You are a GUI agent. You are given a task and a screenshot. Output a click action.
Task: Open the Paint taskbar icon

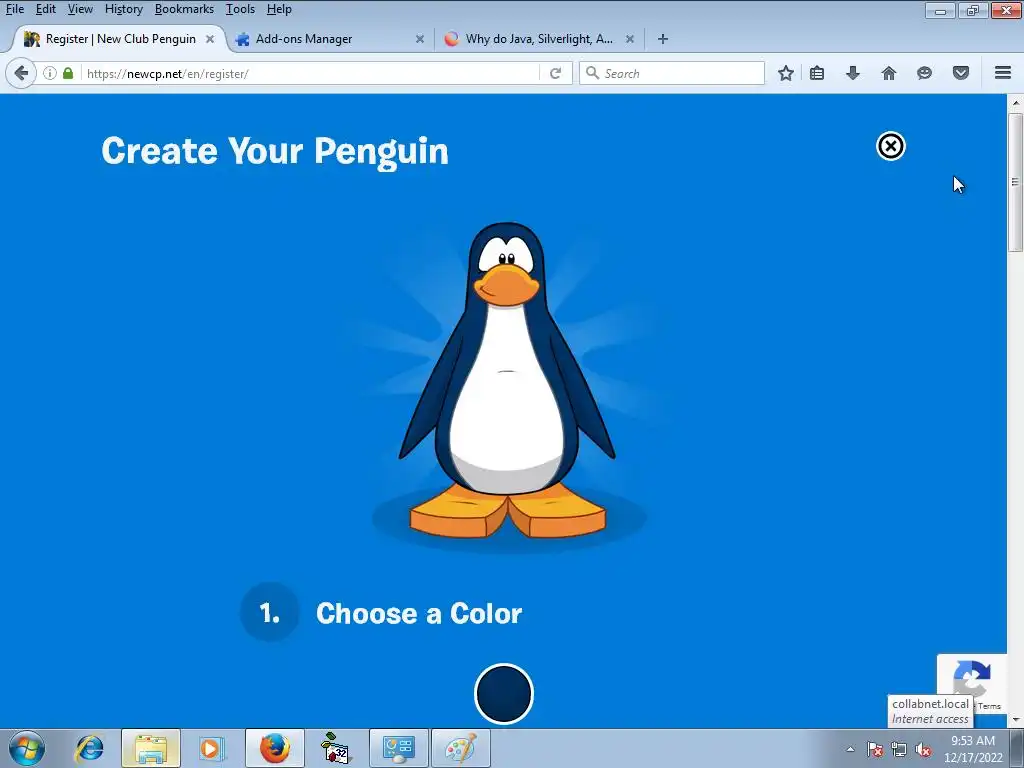click(x=461, y=748)
